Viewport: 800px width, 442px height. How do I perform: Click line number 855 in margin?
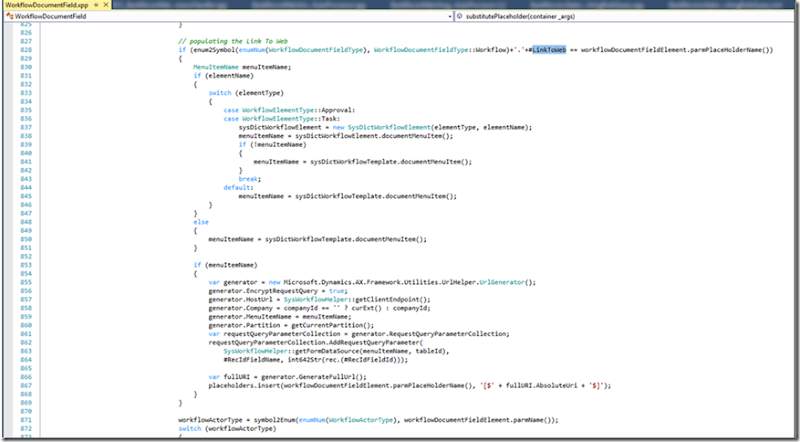pyautogui.click(x=26, y=282)
